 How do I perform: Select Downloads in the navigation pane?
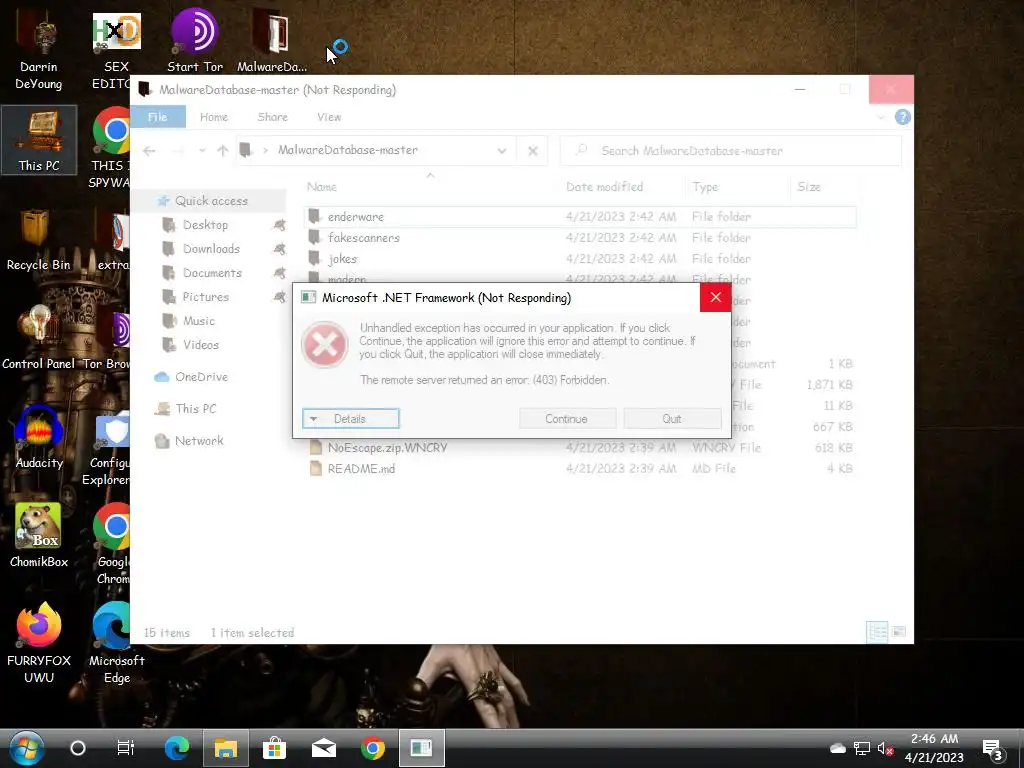(x=211, y=249)
